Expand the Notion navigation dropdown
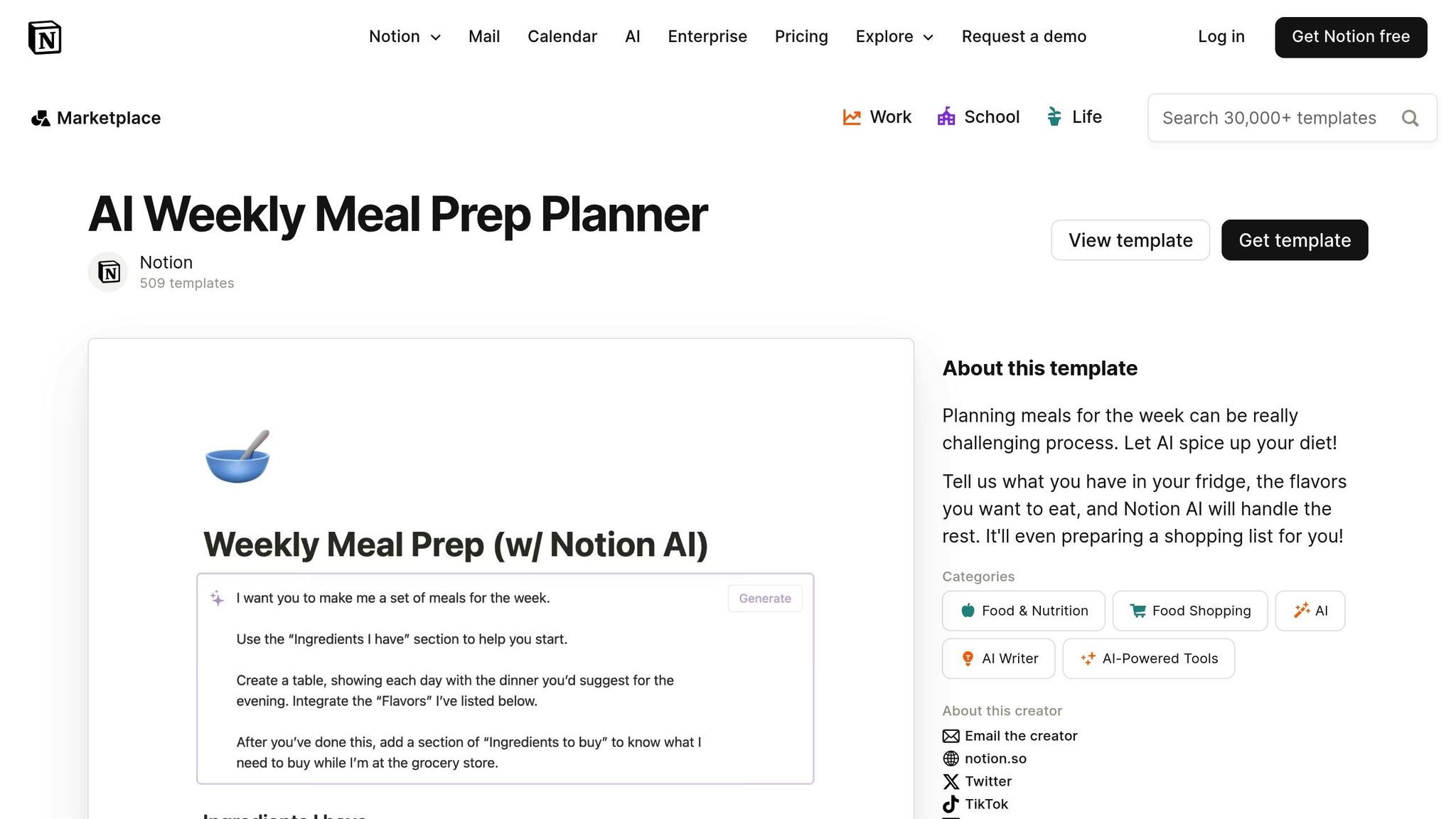1456x819 pixels. pyautogui.click(x=437, y=37)
